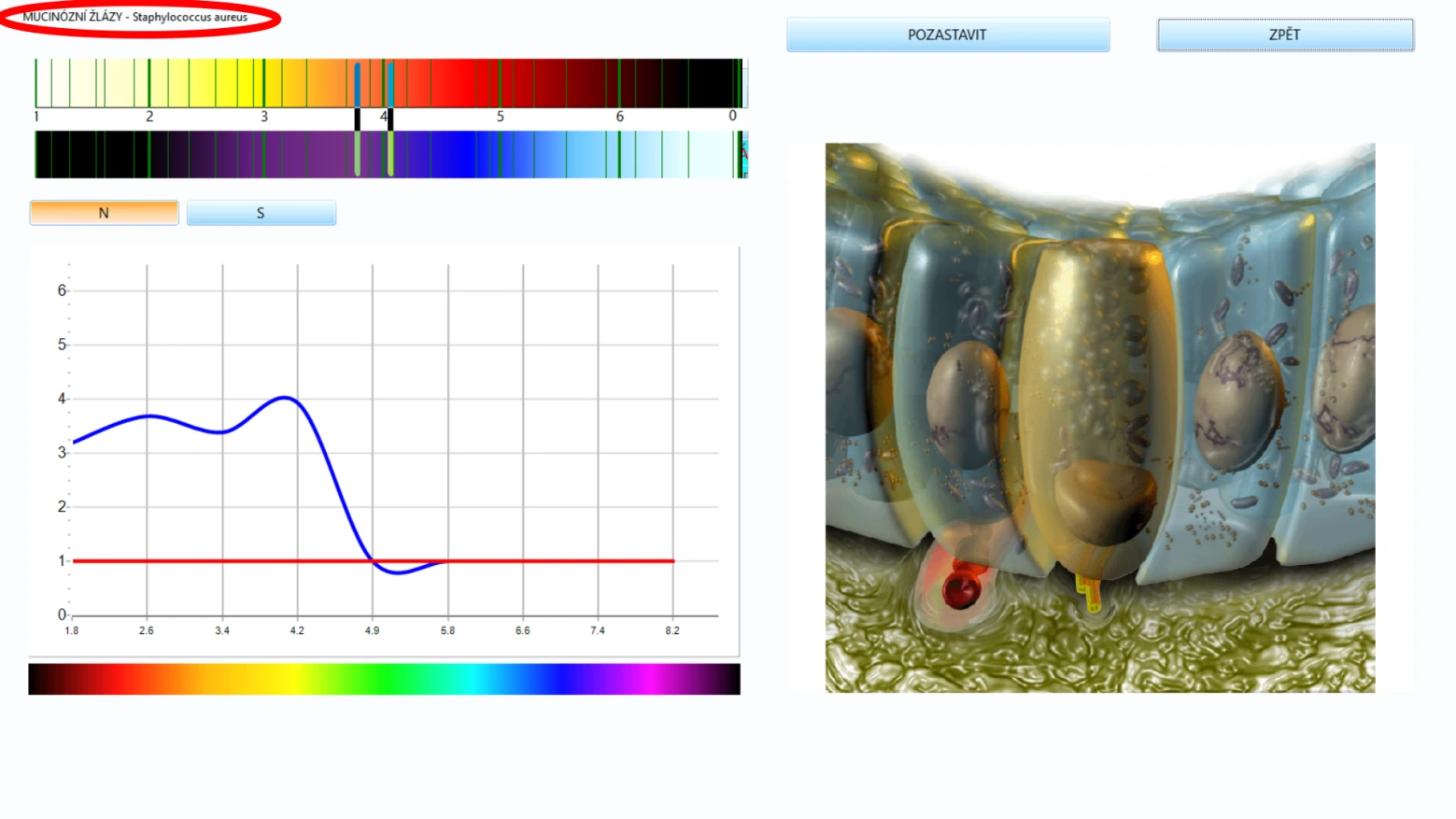Click the POZASTAVIT pause button
The image size is (1456, 819).
948,35
